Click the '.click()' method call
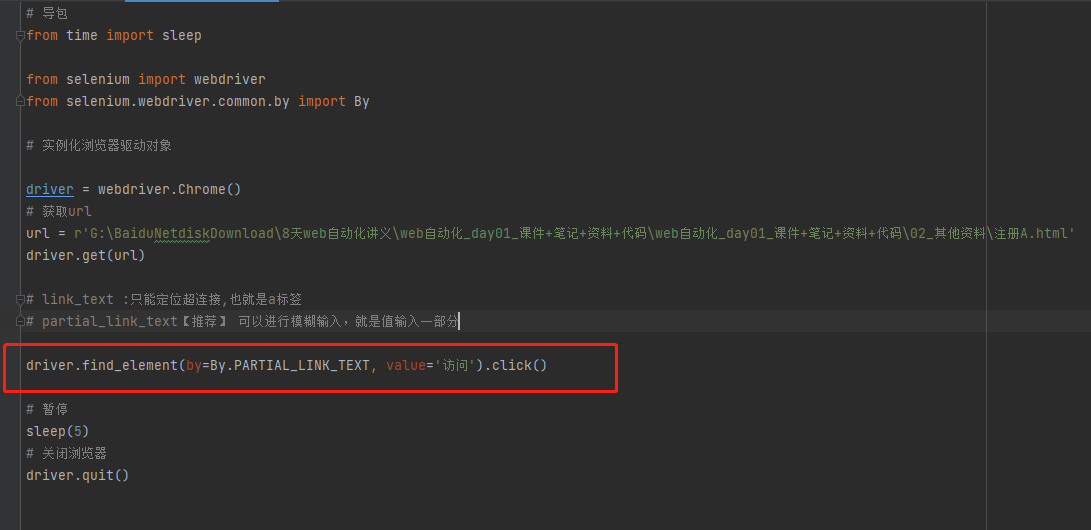The image size is (1091, 530). pos(516,365)
